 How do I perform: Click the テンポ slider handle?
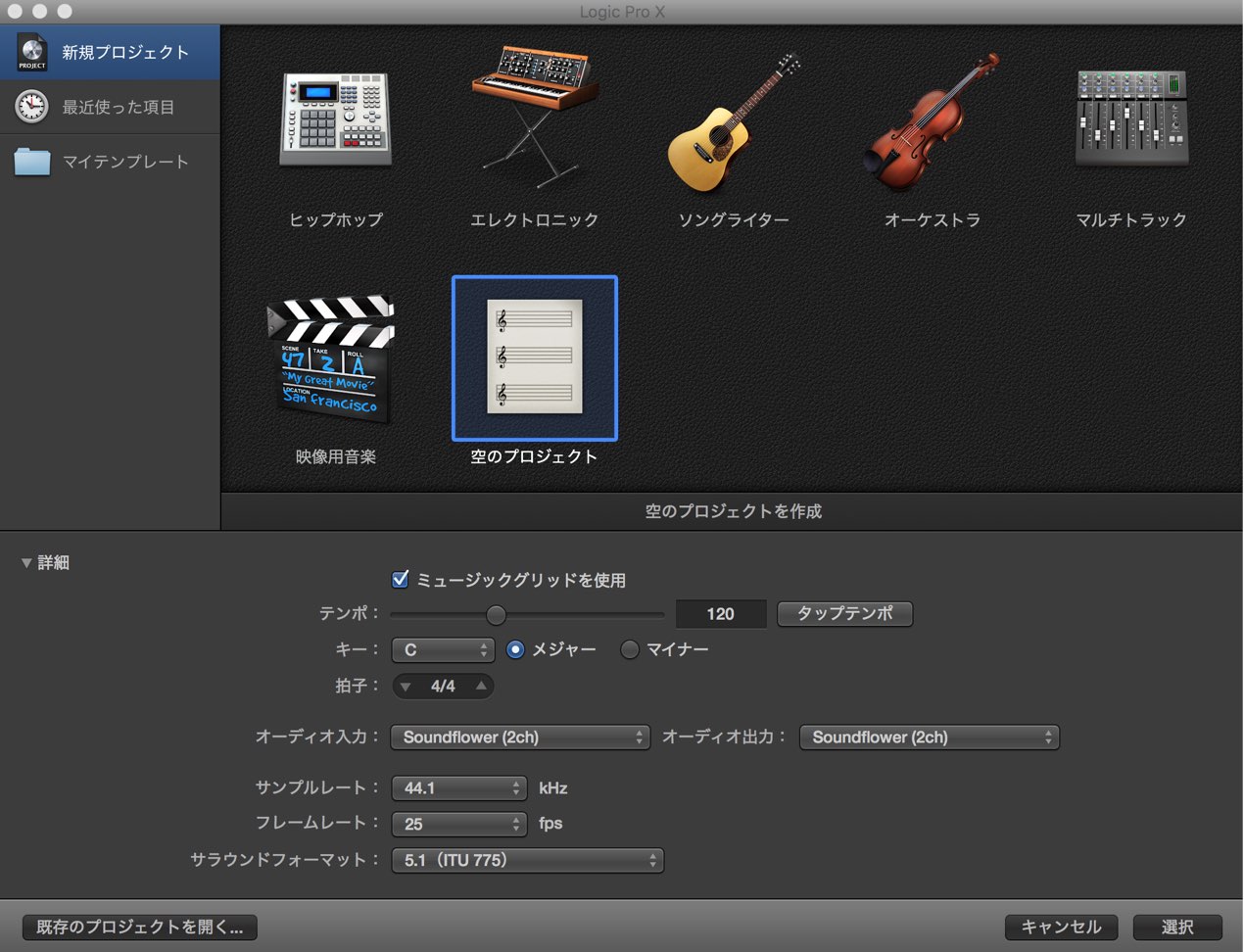pos(497,614)
